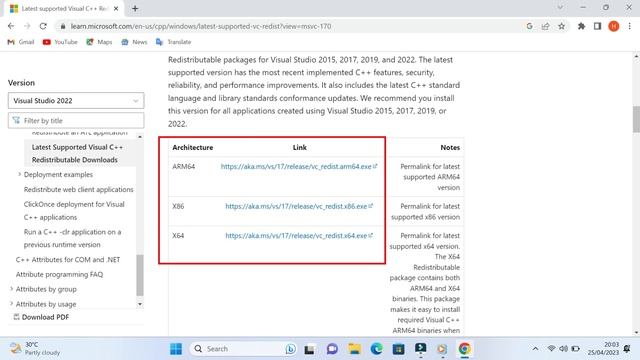Click the sidebar scroll down arrow

click(x=140, y=304)
